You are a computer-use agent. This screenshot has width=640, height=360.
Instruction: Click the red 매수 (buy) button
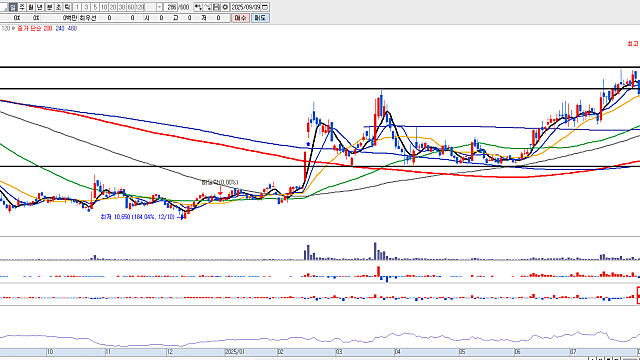(240, 18)
